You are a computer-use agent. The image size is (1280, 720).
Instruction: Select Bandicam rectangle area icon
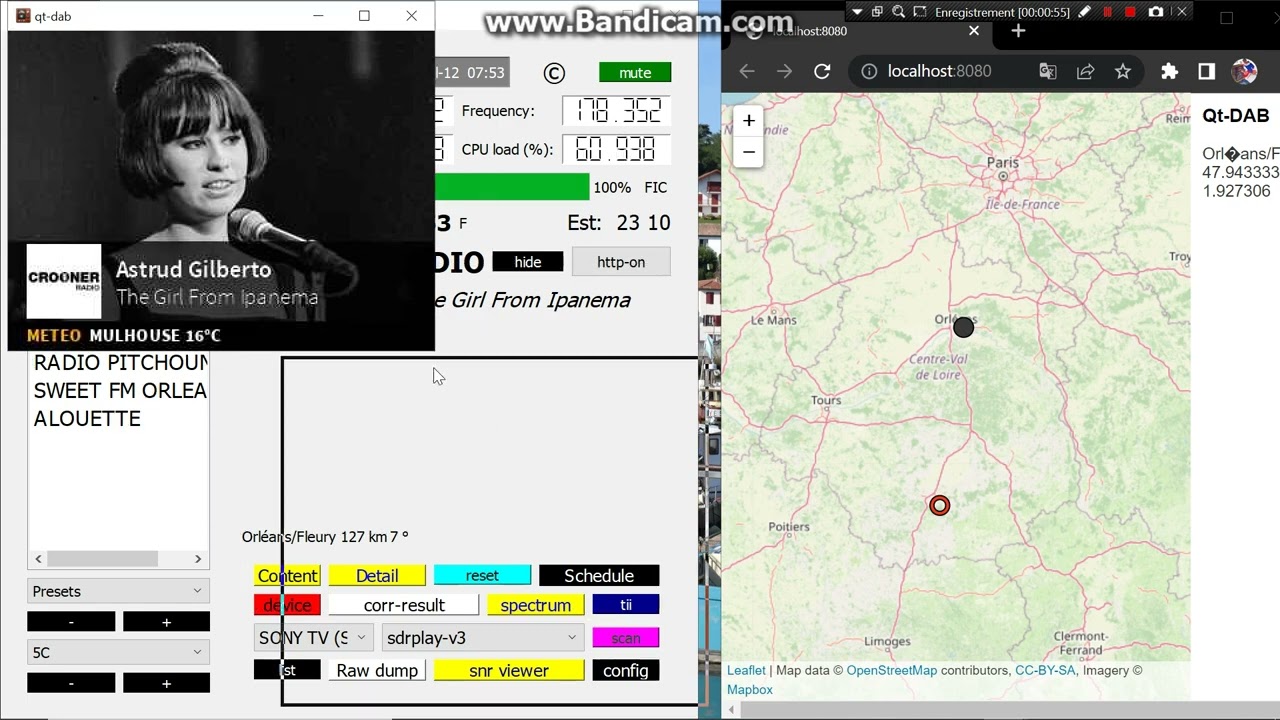pos(920,12)
